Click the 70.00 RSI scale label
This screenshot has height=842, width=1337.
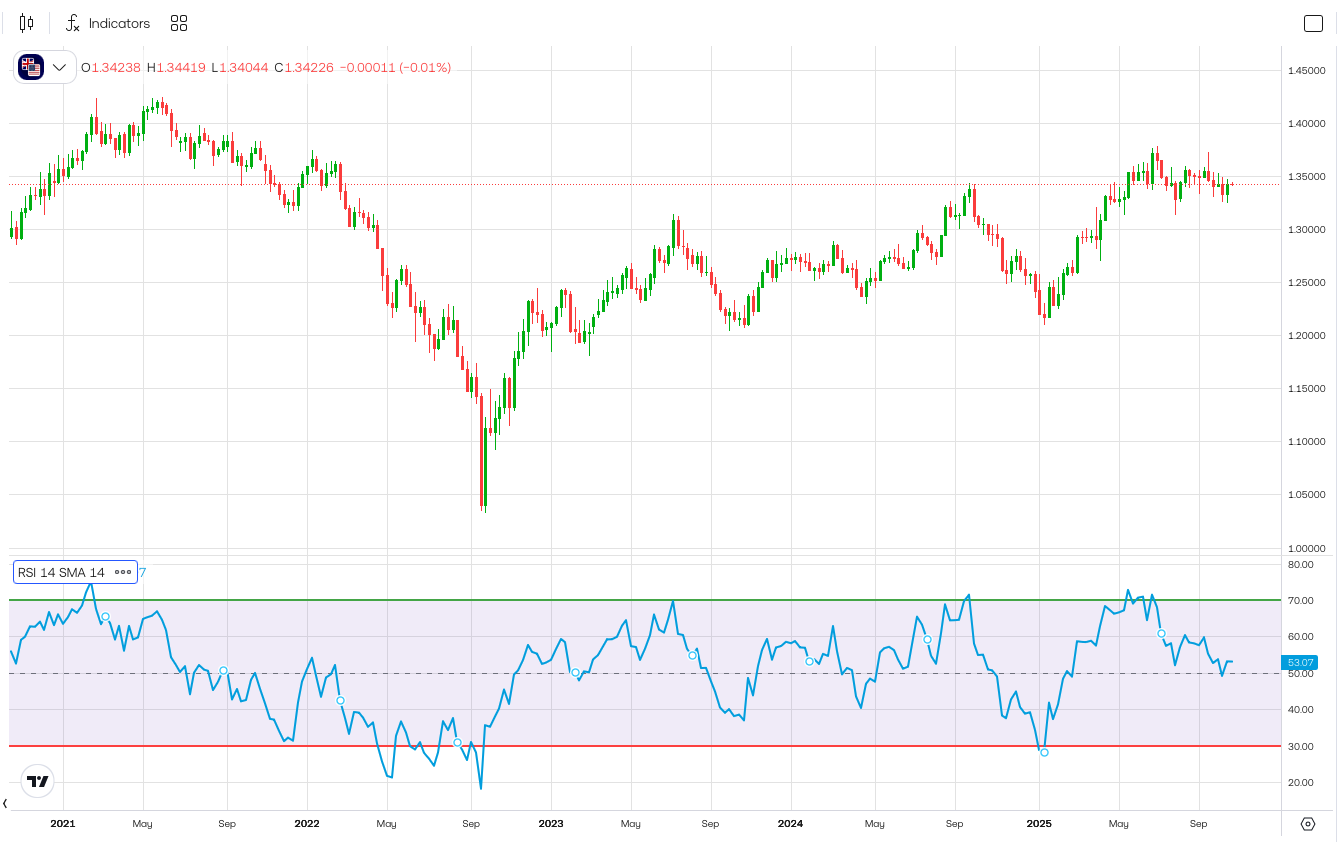[1300, 601]
